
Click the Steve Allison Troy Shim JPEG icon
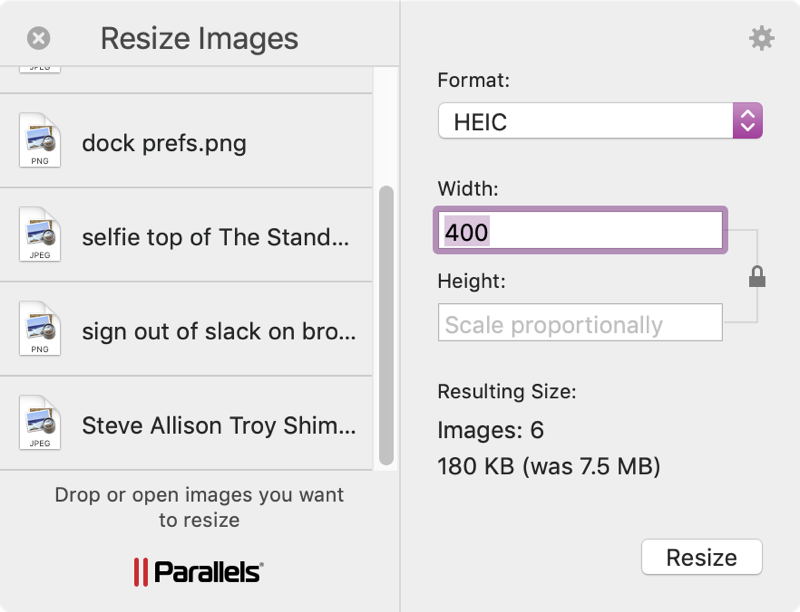[40, 424]
